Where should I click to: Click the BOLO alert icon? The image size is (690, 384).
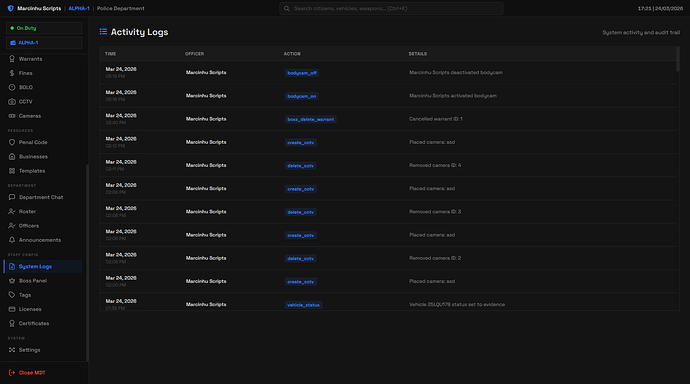point(12,87)
